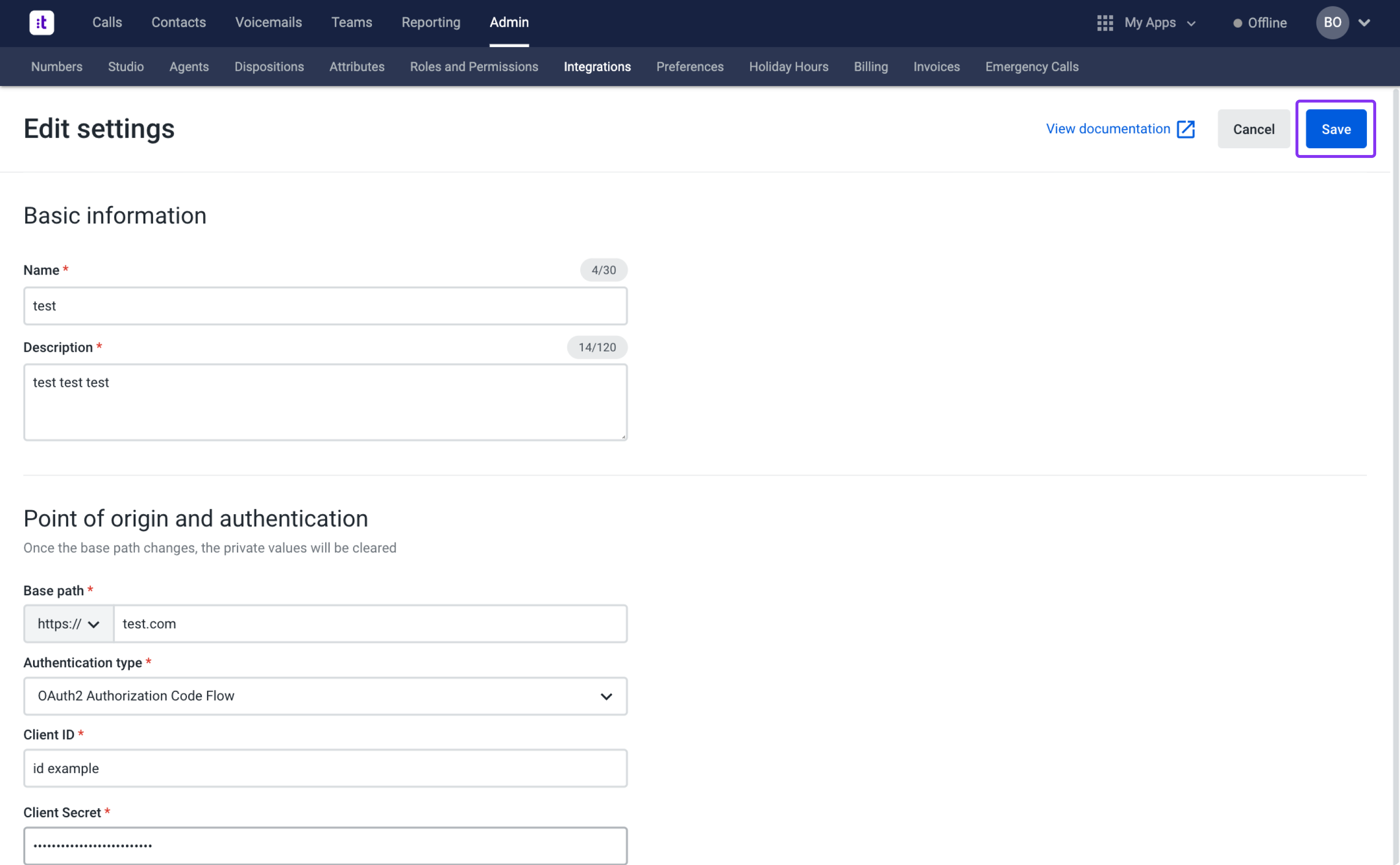Go to the Emergency Calls tab
Screen dimensions: 1400x865
[1031, 67]
